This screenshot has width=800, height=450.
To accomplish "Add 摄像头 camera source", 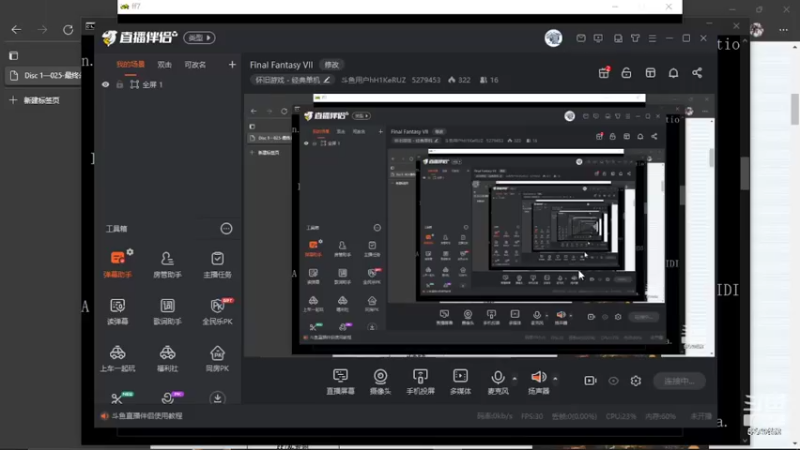I will [380, 381].
